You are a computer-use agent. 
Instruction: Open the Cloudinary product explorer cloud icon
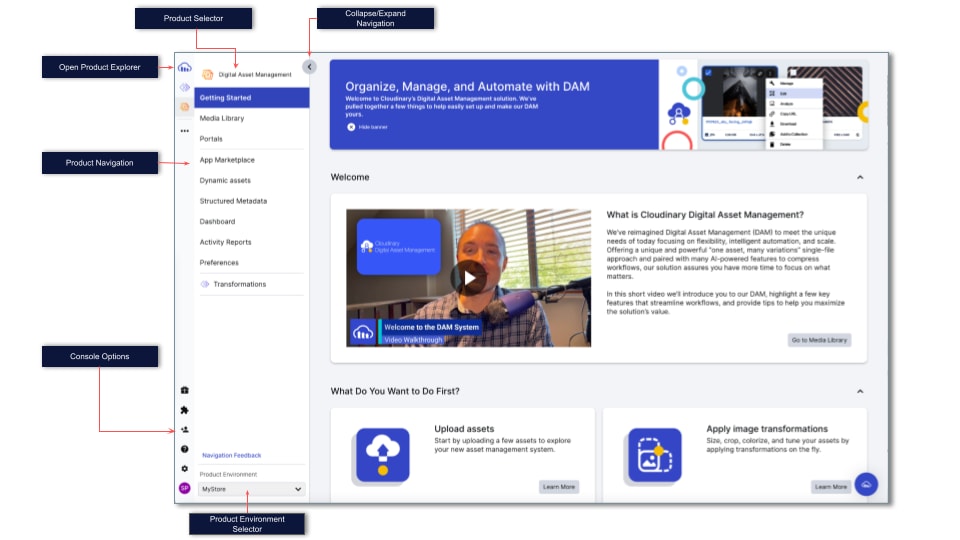[x=184, y=67]
